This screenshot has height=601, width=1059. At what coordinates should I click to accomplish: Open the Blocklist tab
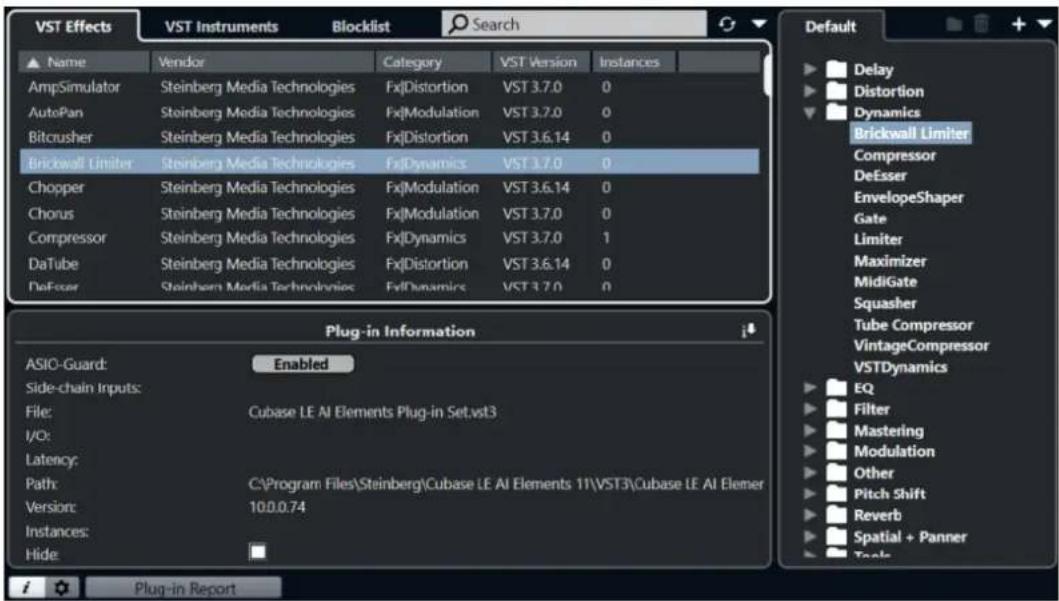(361, 27)
